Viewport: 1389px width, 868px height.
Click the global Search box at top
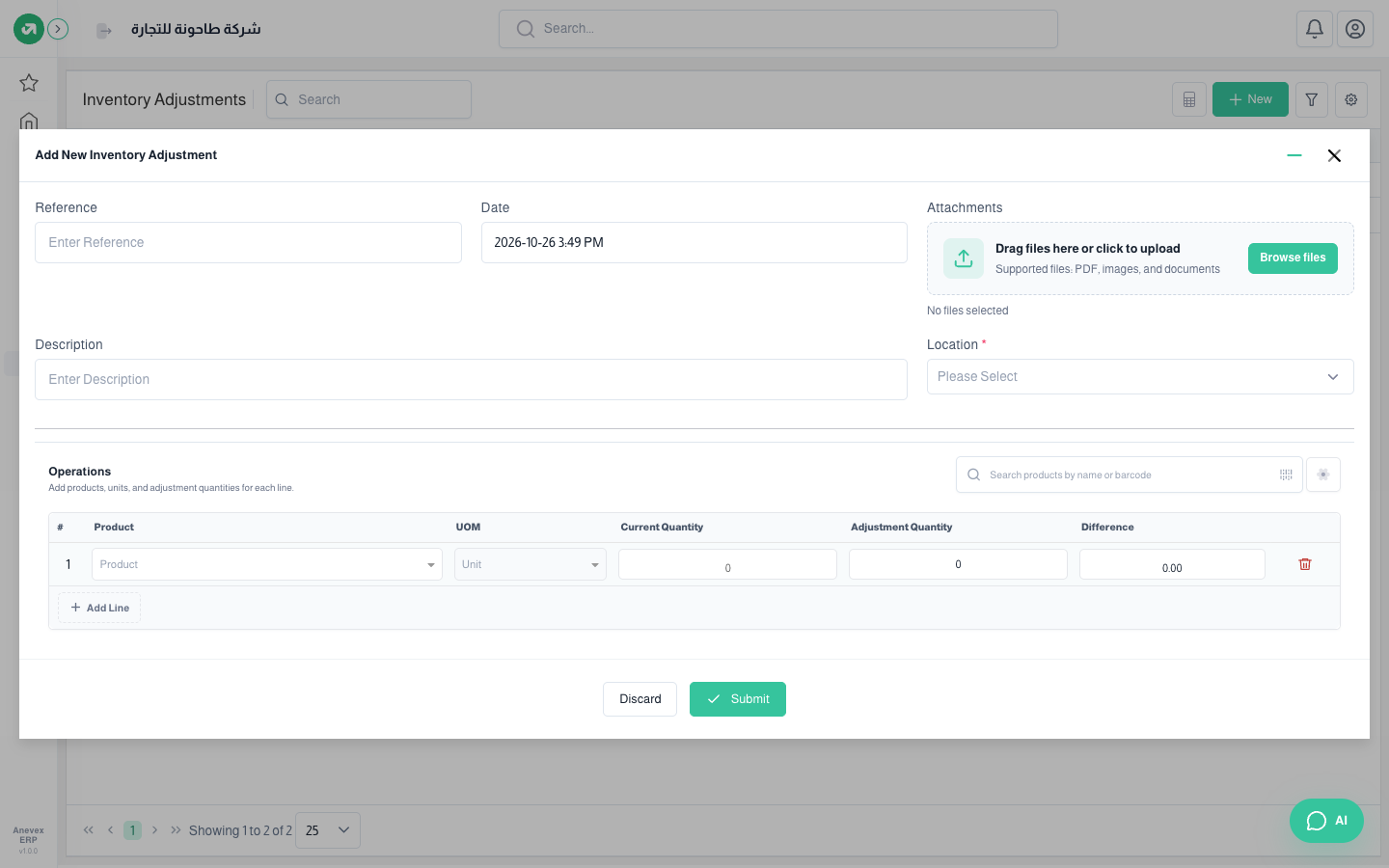coord(778,29)
